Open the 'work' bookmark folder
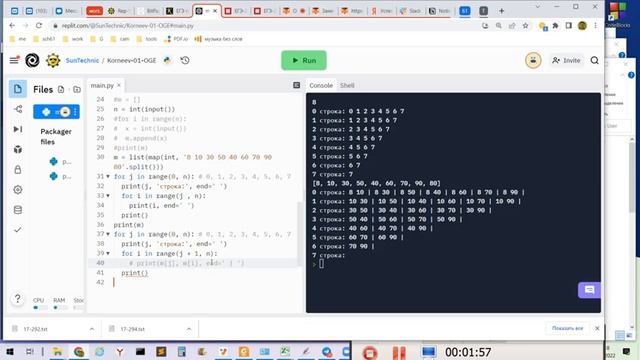 (73, 39)
